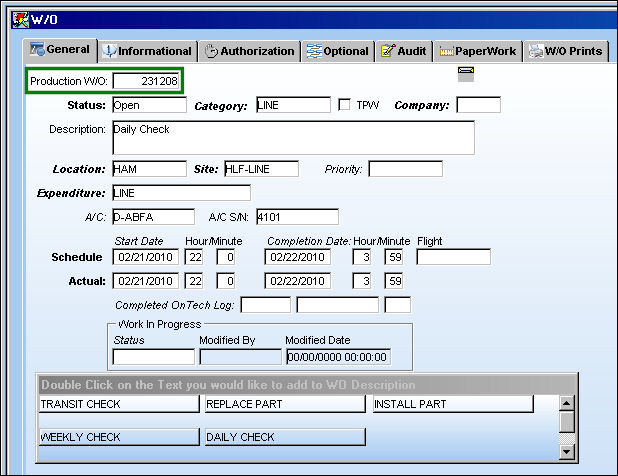Select WEEKLY CHECK description text

[119, 437]
